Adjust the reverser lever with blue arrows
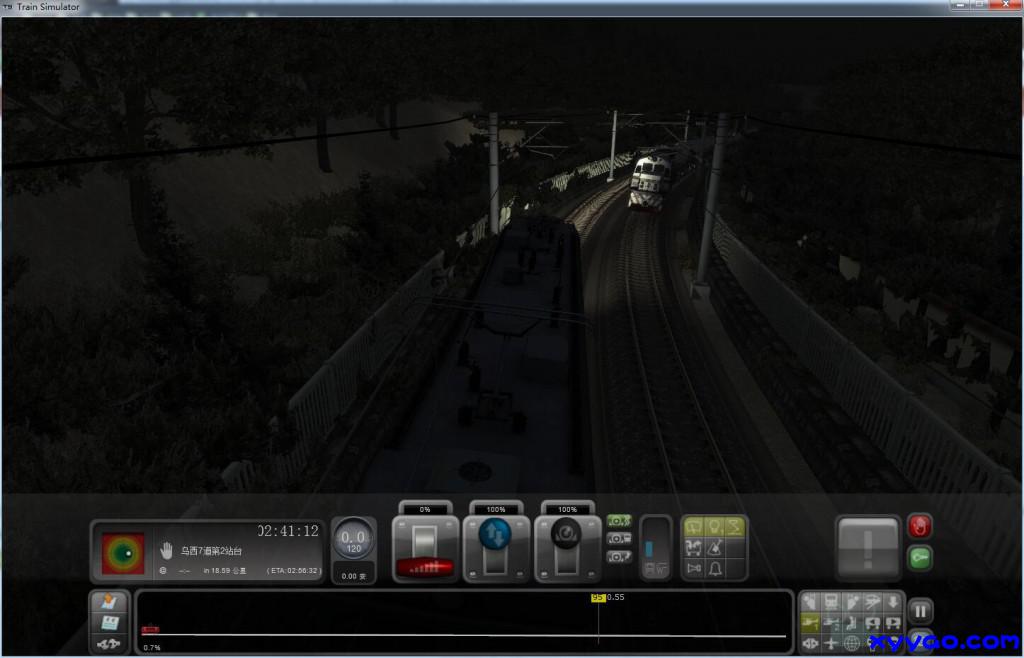The image size is (1024, 658). [x=496, y=546]
